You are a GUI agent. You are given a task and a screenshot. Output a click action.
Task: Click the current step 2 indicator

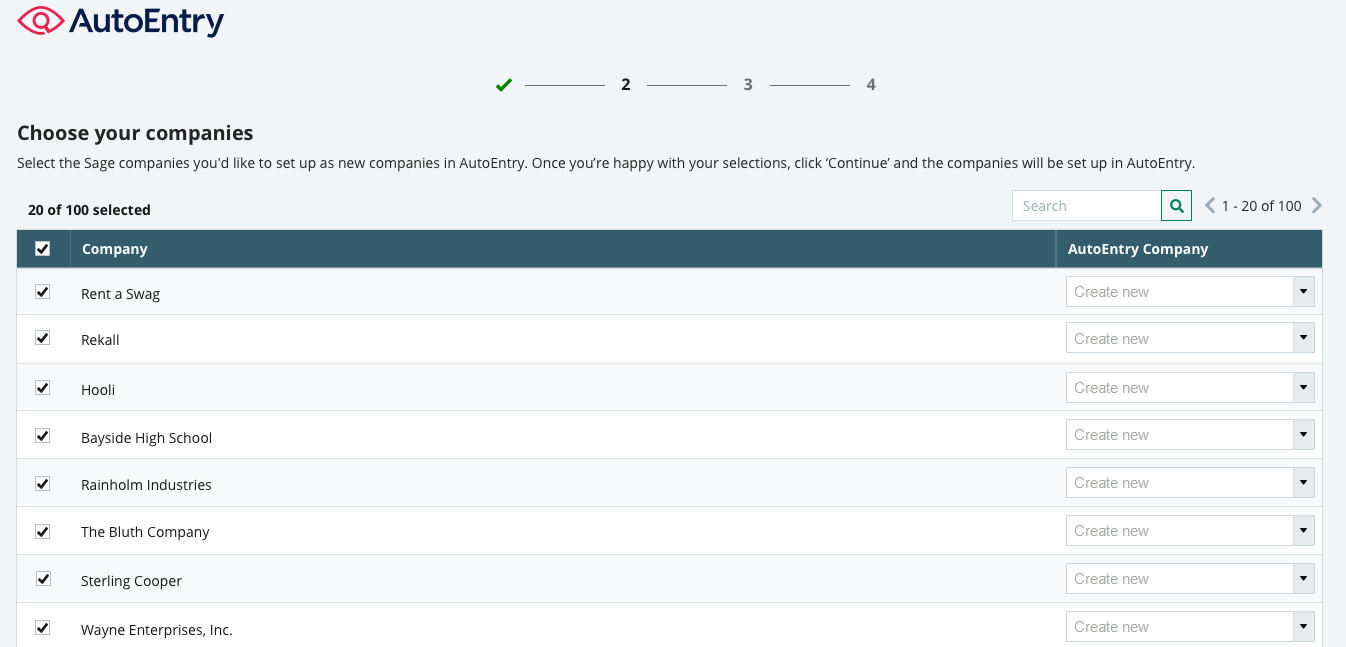[x=626, y=85]
